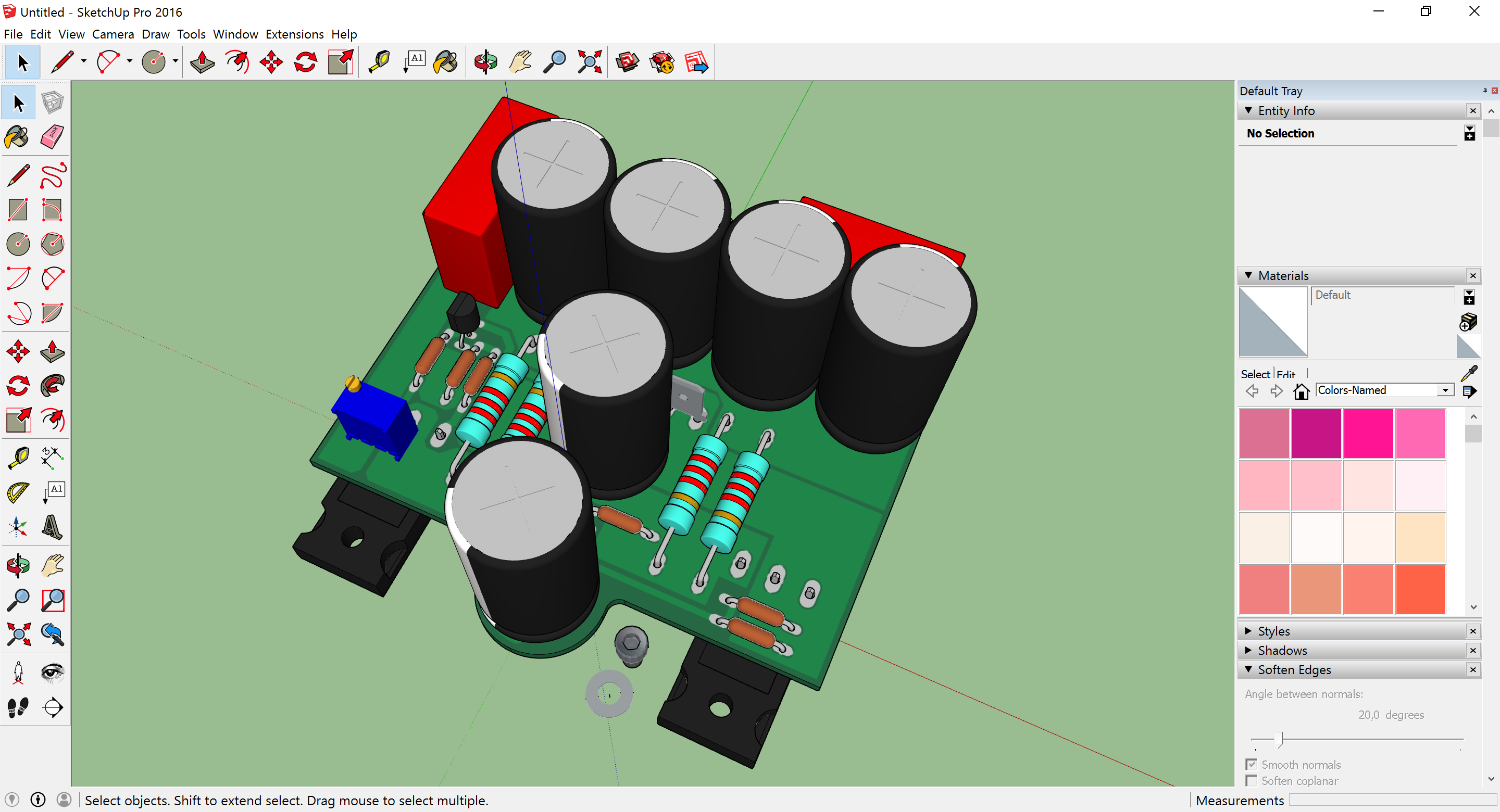
Task: Switch to the Select tab in Materials
Action: tap(1255, 374)
